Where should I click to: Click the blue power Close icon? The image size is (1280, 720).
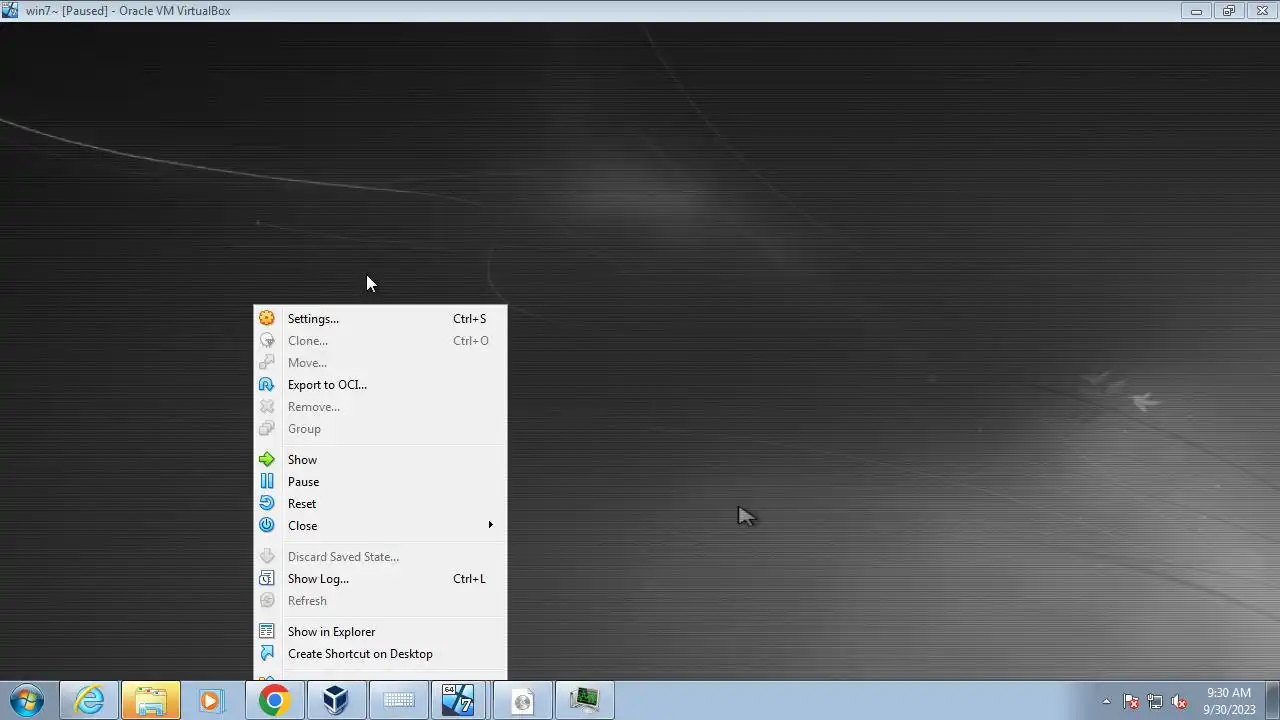267,525
